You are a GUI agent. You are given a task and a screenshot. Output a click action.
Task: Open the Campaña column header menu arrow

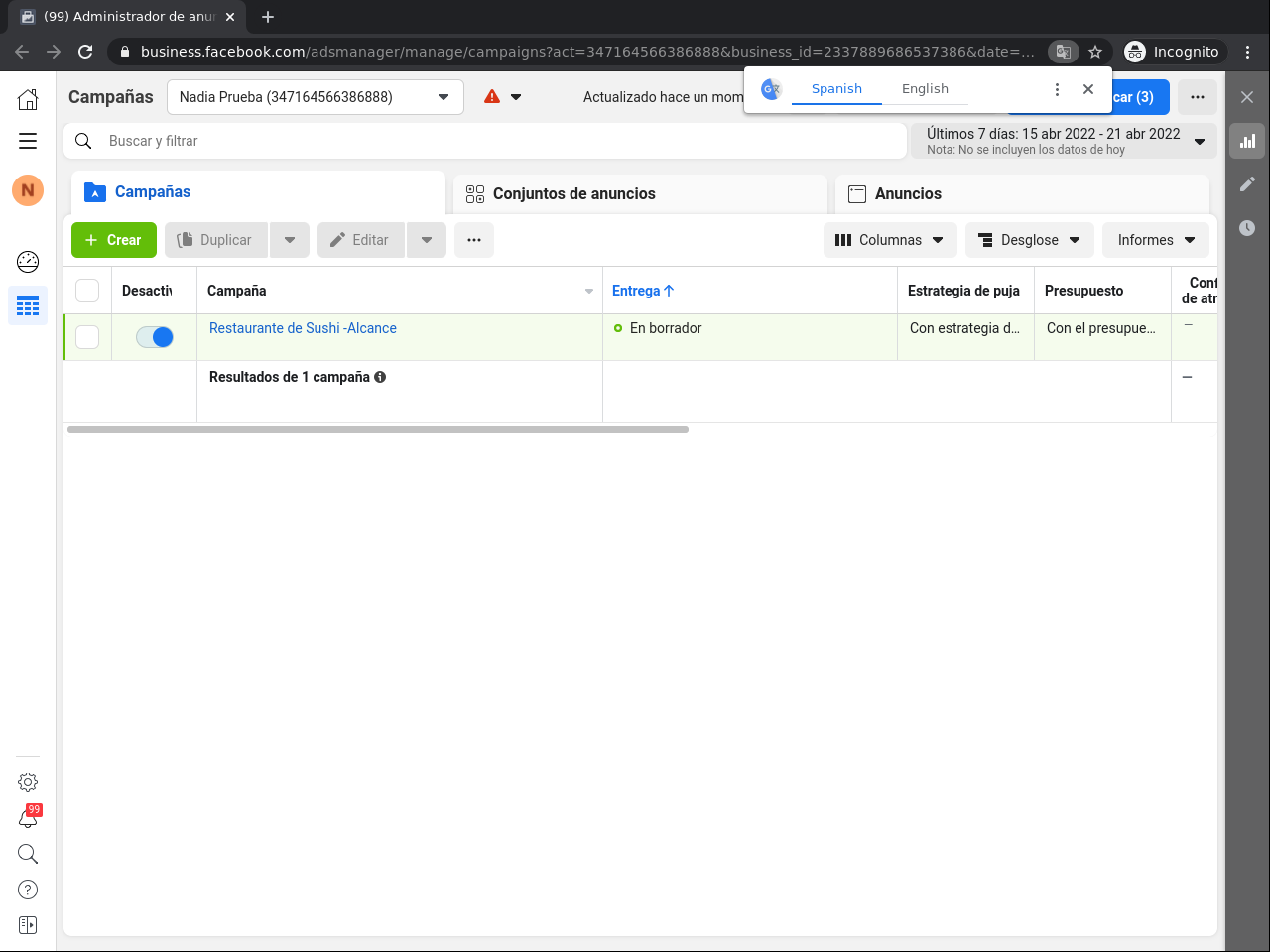(589, 292)
